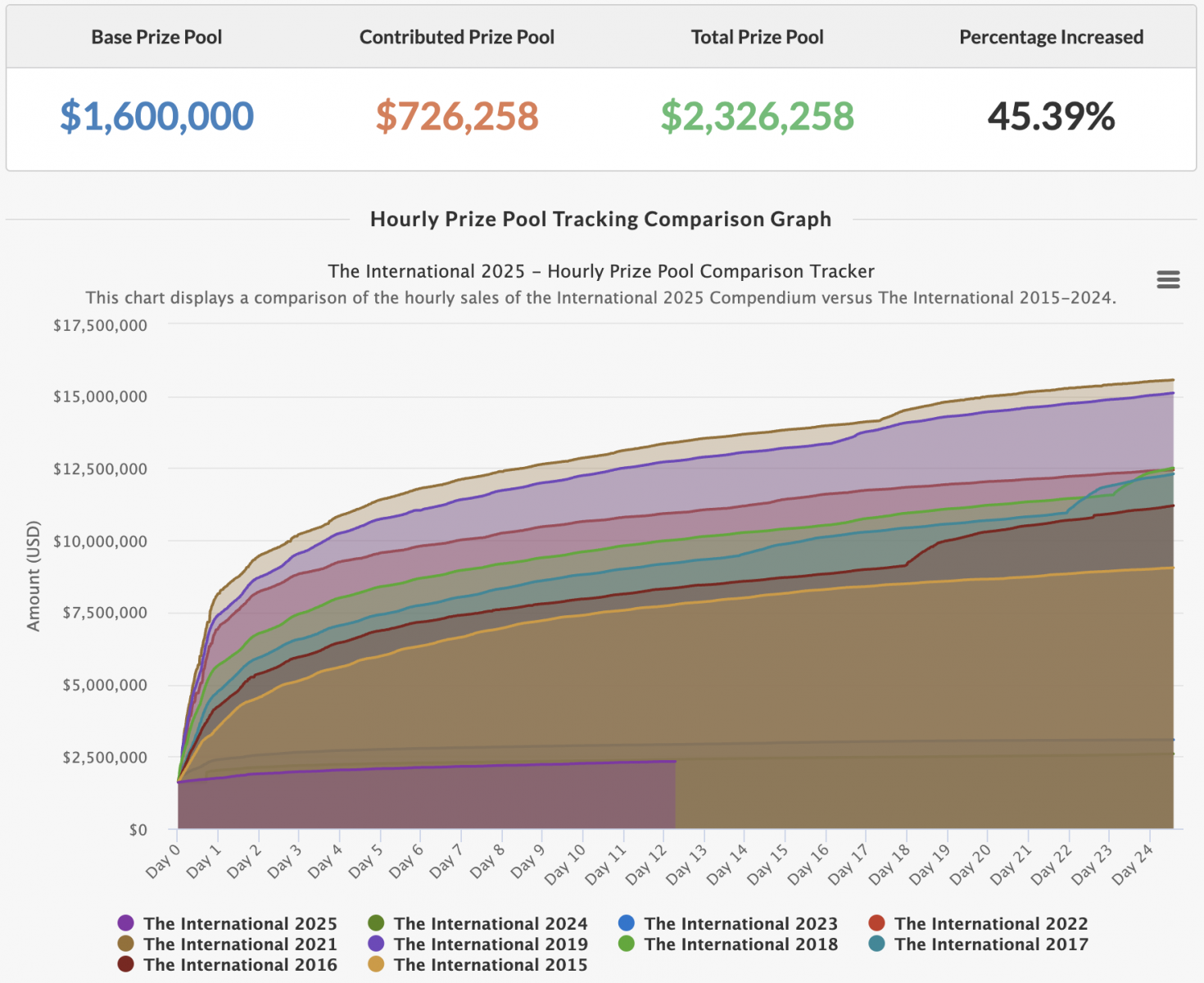Image resolution: width=1204 pixels, height=983 pixels.
Task: Open the chart hamburger context menu
Action: pyautogui.click(x=1168, y=280)
